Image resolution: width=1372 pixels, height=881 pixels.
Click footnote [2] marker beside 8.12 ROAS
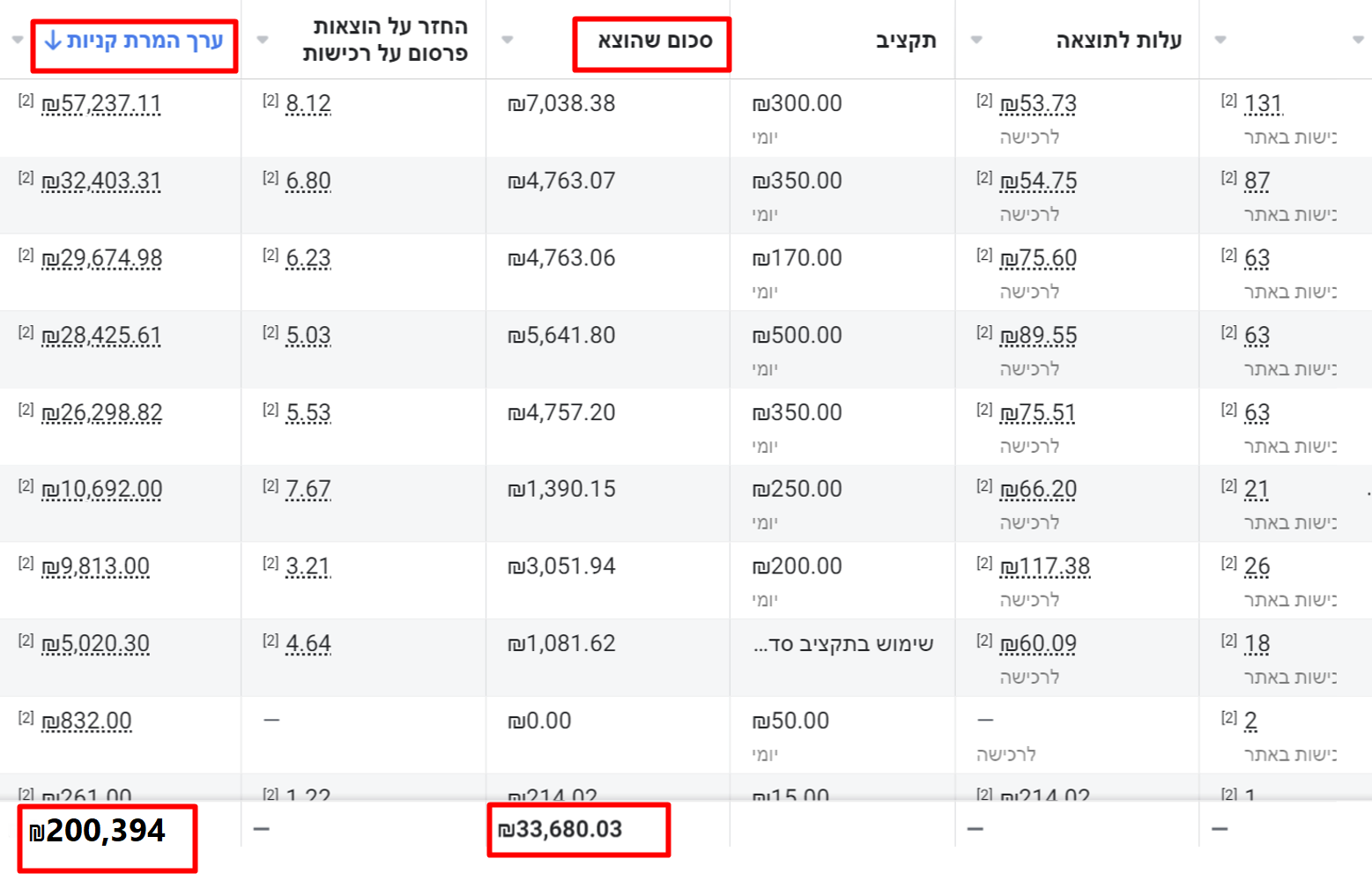pos(271,100)
